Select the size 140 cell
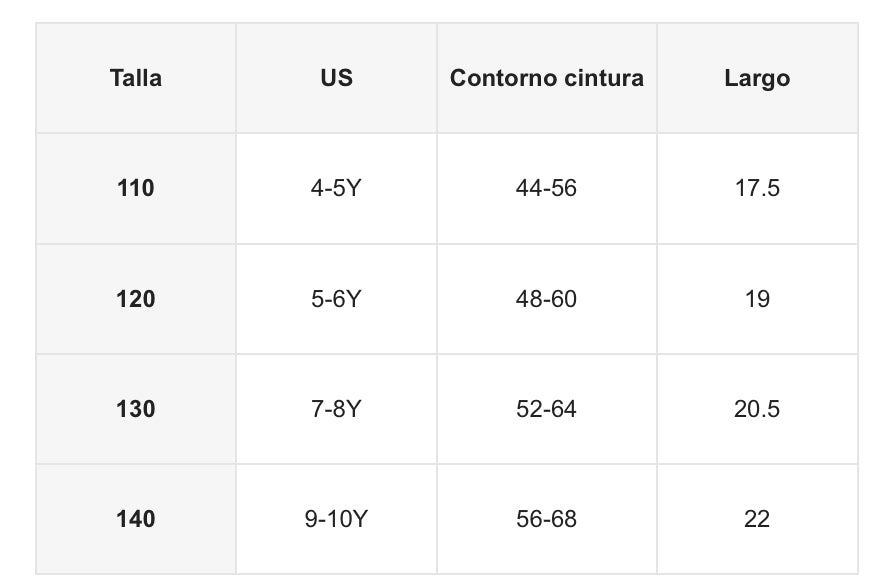 pyautogui.click(x=136, y=519)
